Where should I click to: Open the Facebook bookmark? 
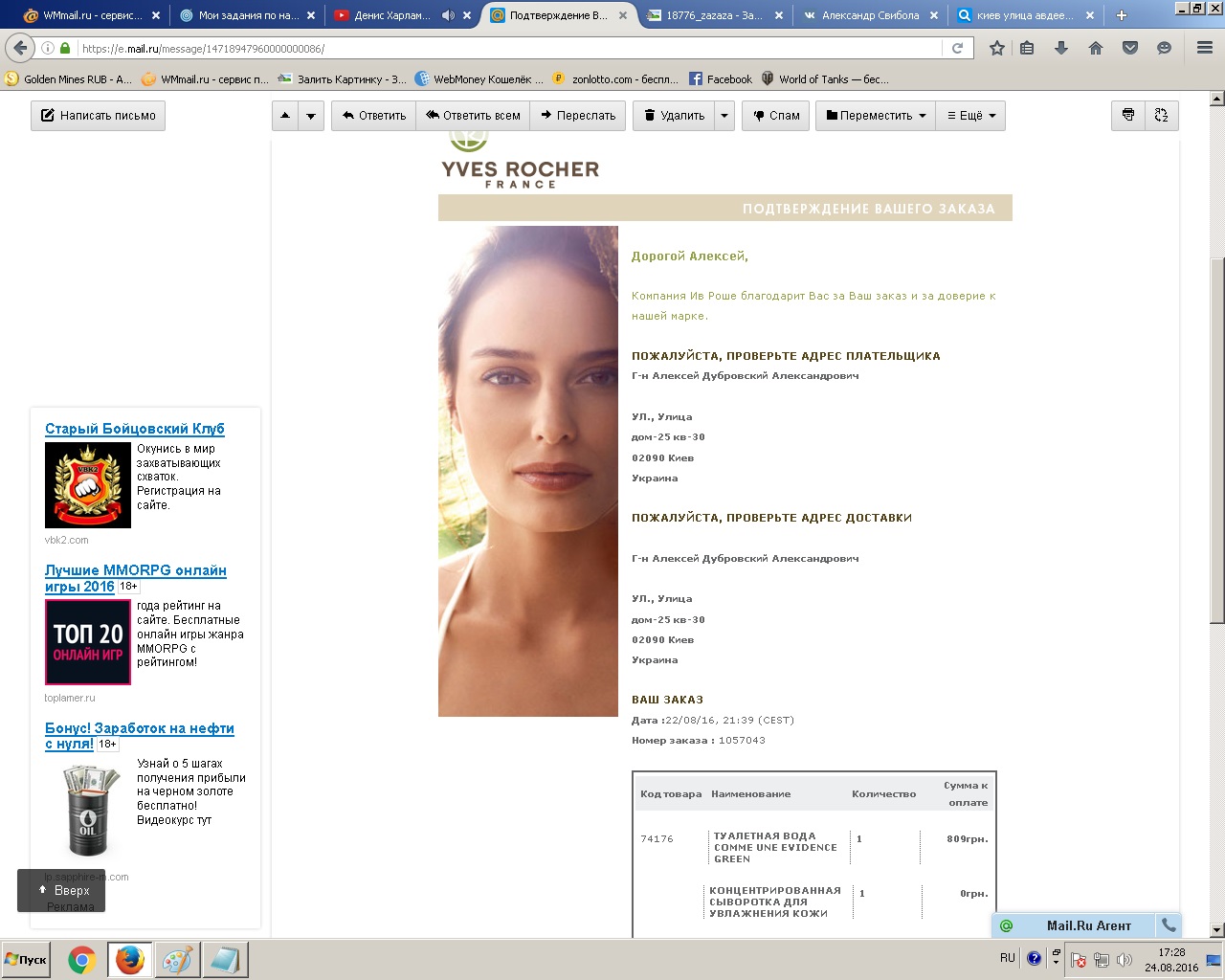click(720, 79)
